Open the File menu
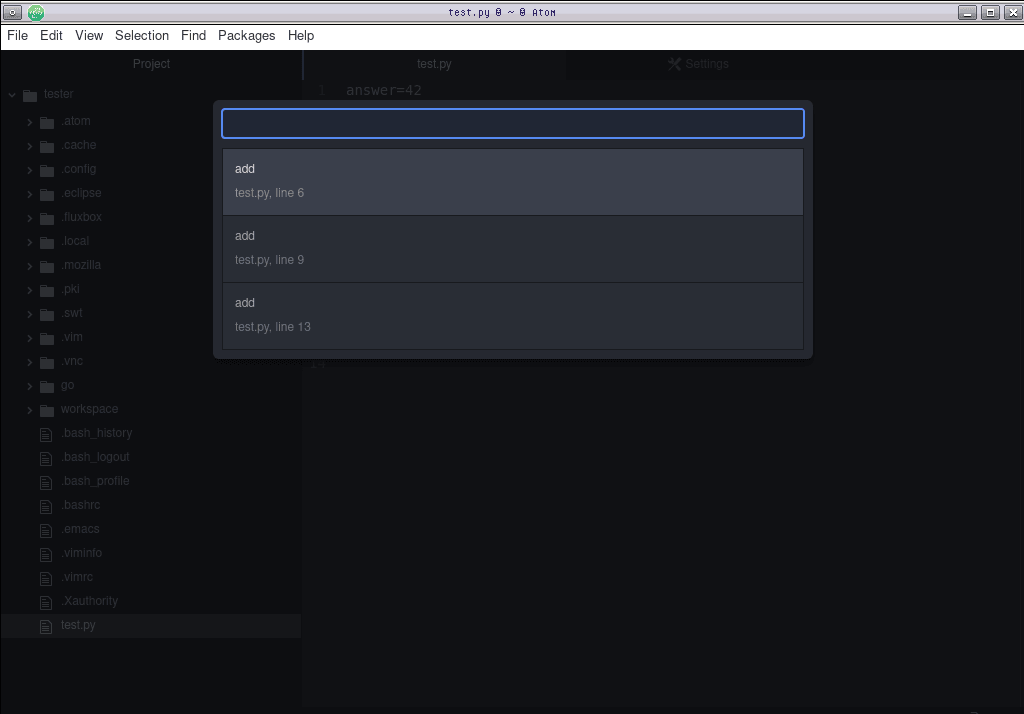The image size is (1024, 714). point(18,35)
